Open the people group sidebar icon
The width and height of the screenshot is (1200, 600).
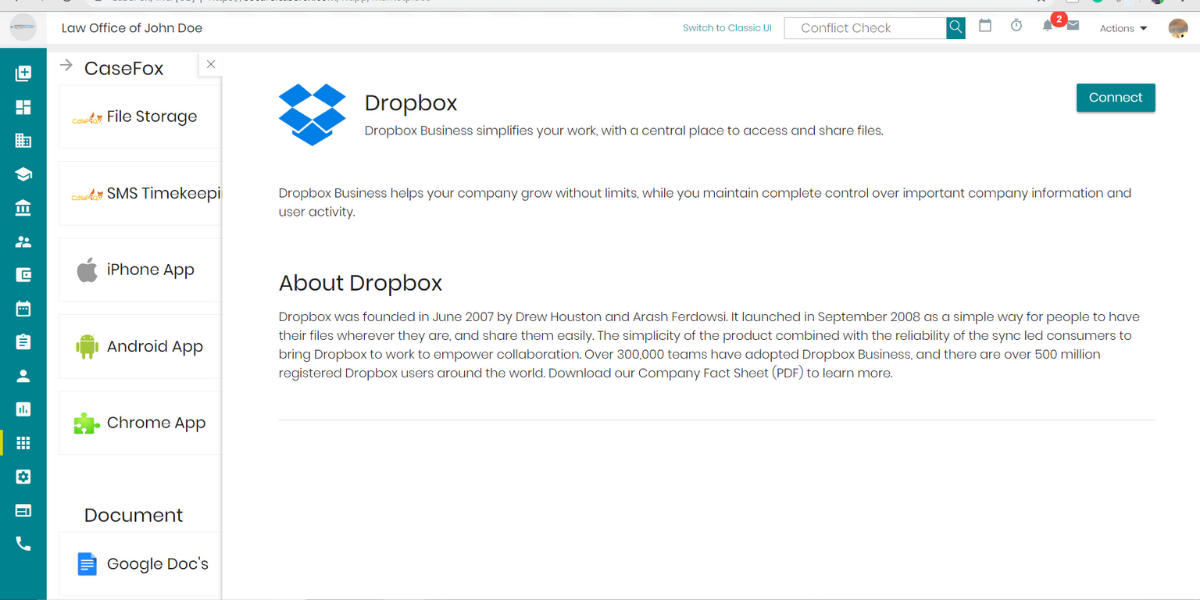[23, 242]
